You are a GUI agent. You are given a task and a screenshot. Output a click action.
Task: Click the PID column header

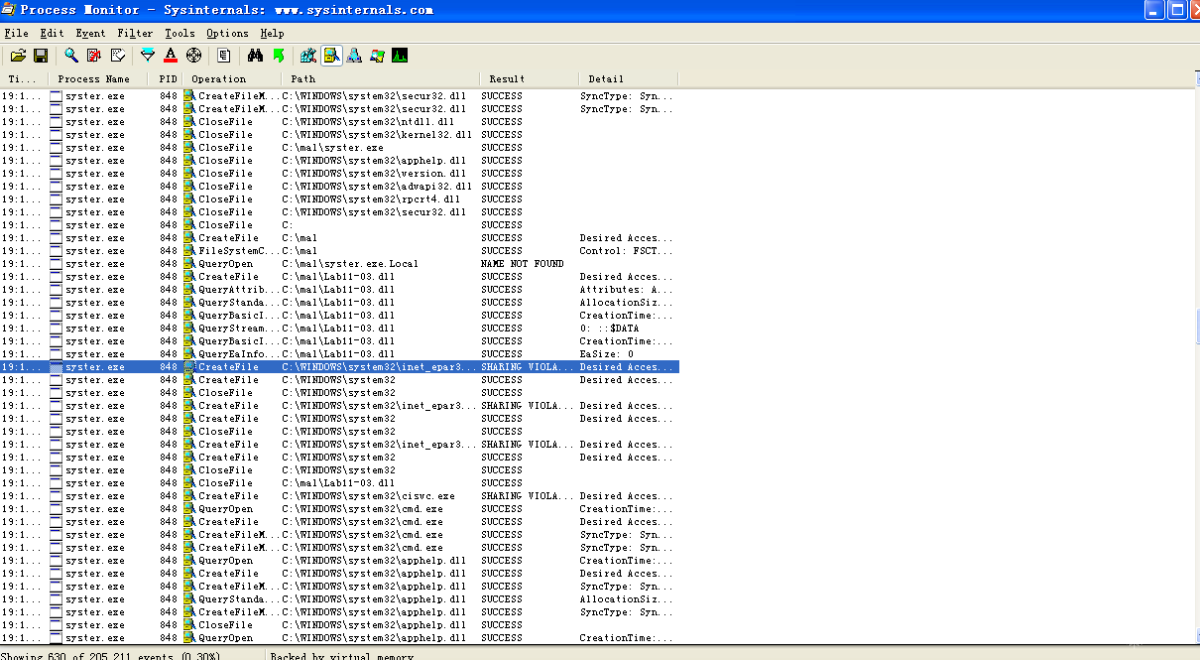pyautogui.click(x=167, y=79)
